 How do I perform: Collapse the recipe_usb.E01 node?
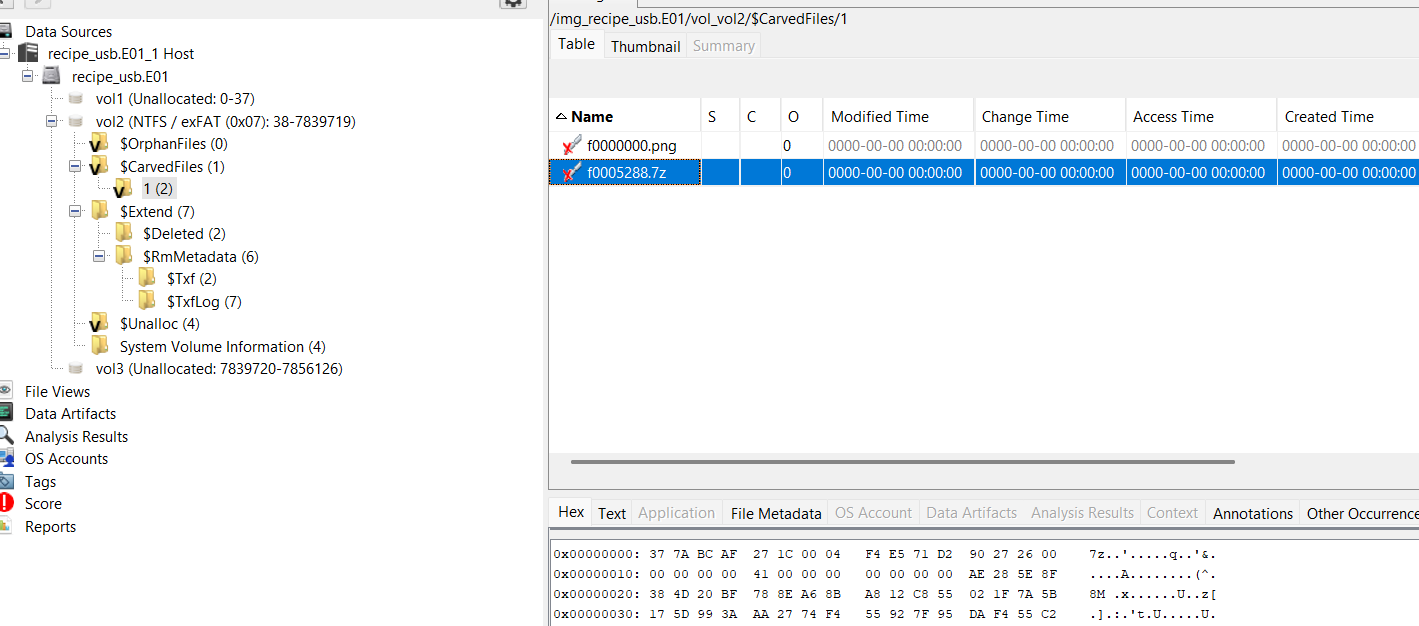(28, 75)
